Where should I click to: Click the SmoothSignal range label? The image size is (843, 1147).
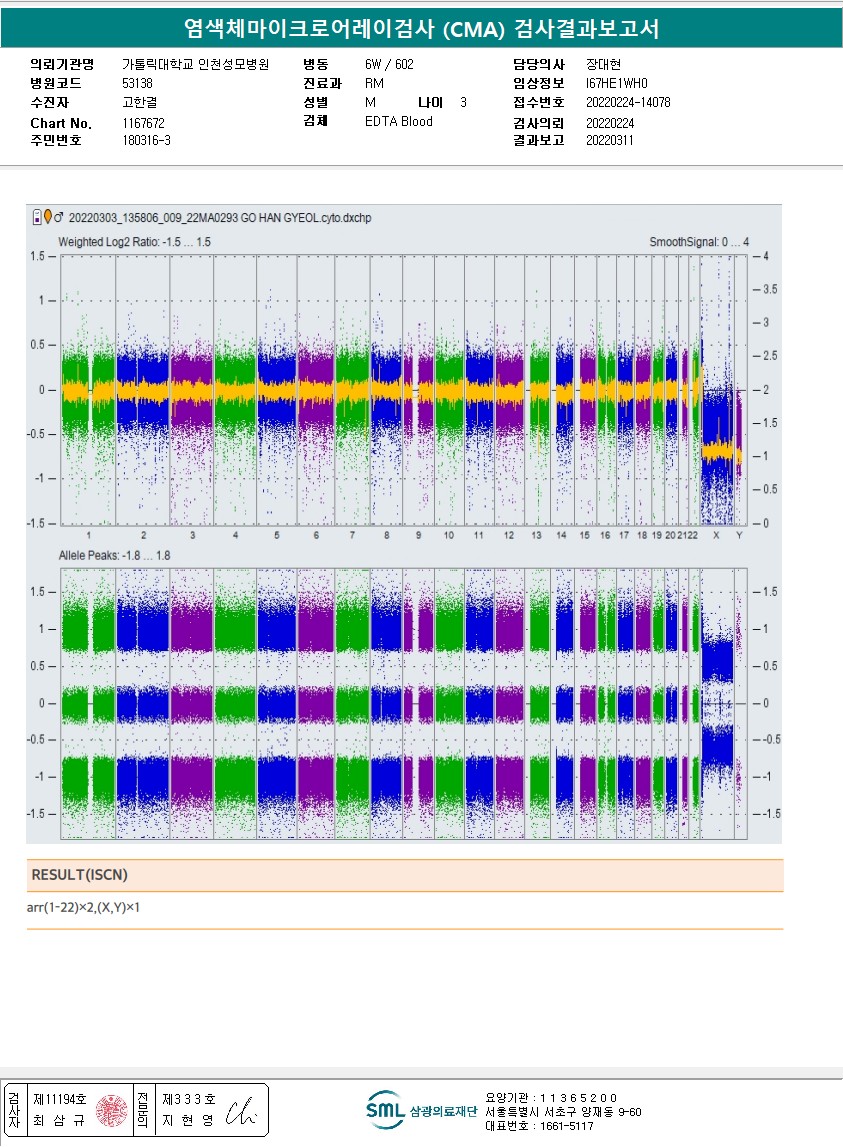coord(699,242)
